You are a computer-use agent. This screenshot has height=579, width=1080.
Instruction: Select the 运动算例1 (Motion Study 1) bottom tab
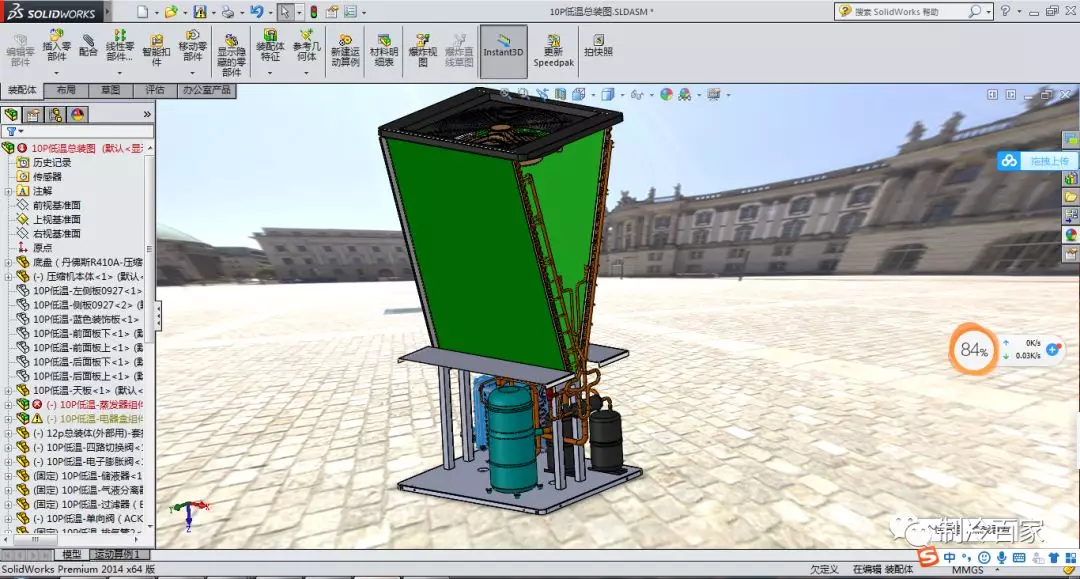tap(117, 554)
